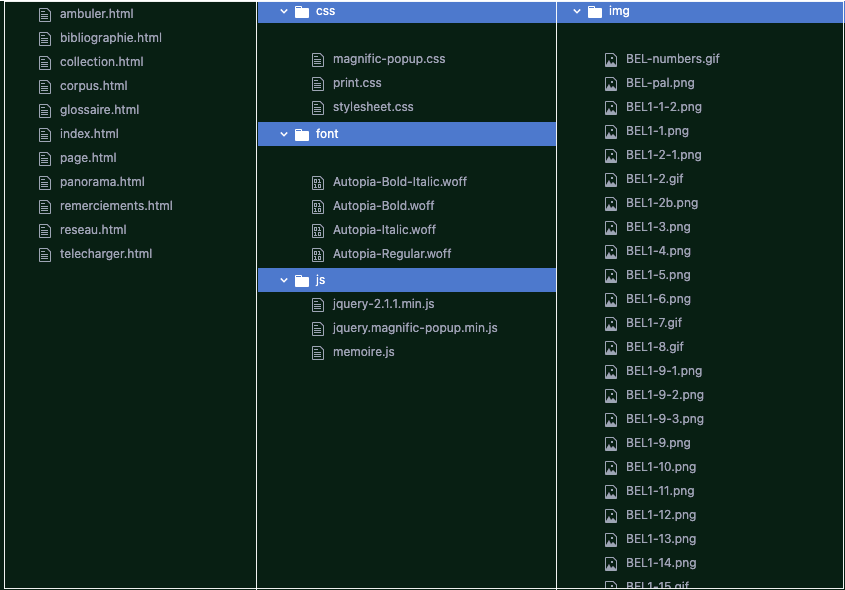
Task: Select BEL1-14.png in img folder
Action: [x=661, y=563]
